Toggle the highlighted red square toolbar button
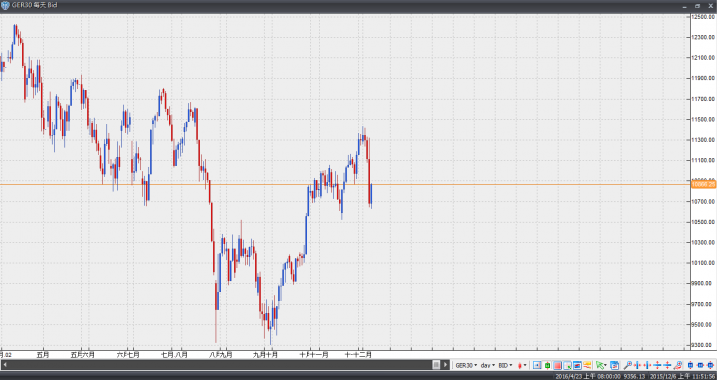This screenshot has height=380, width=720. coord(557,365)
